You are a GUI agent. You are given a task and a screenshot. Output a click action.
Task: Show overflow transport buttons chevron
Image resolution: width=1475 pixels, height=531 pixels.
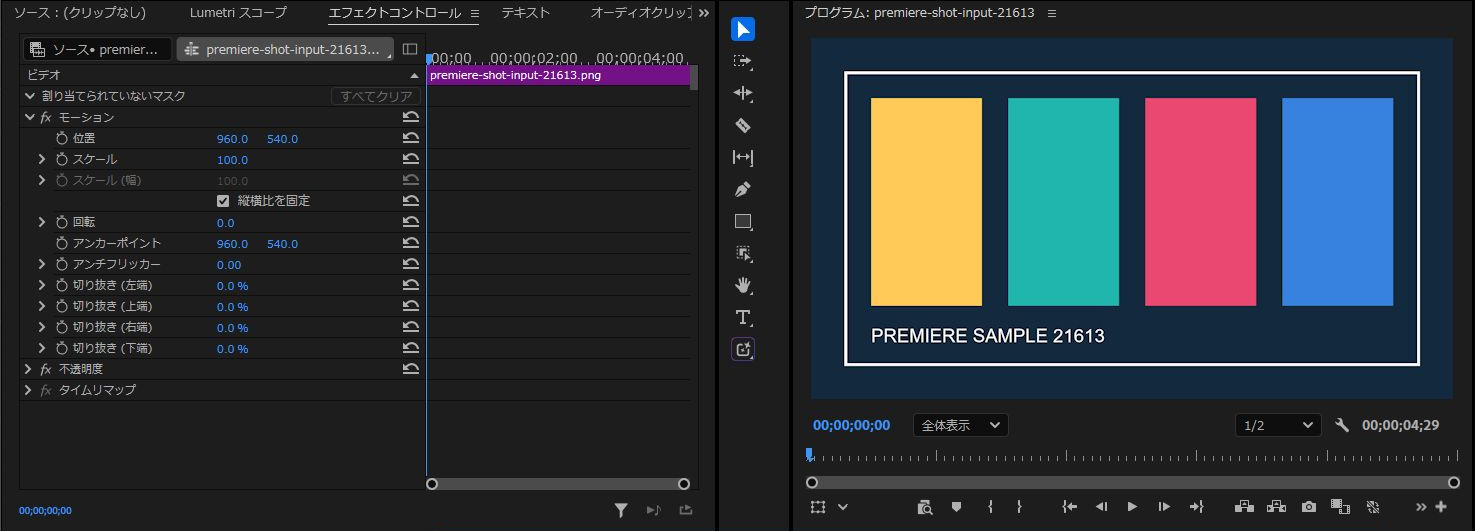tap(1421, 507)
